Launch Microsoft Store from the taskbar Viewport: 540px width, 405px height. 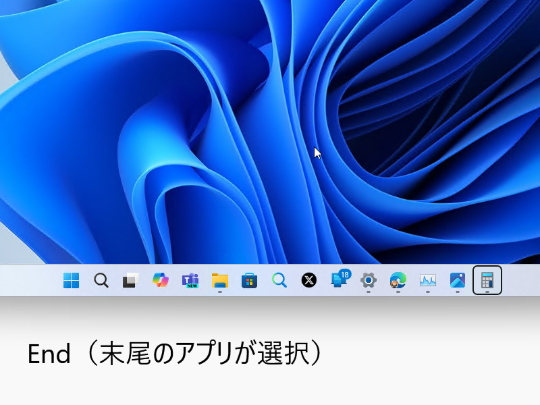(x=249, y=280)
